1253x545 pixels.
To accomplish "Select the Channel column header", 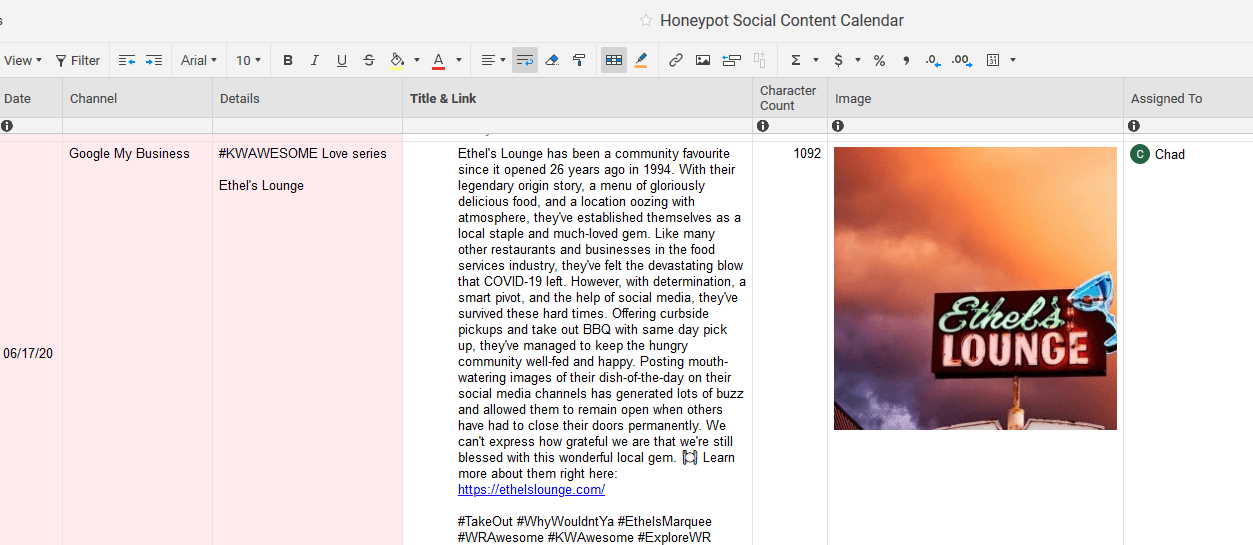I will coord(138,98).
